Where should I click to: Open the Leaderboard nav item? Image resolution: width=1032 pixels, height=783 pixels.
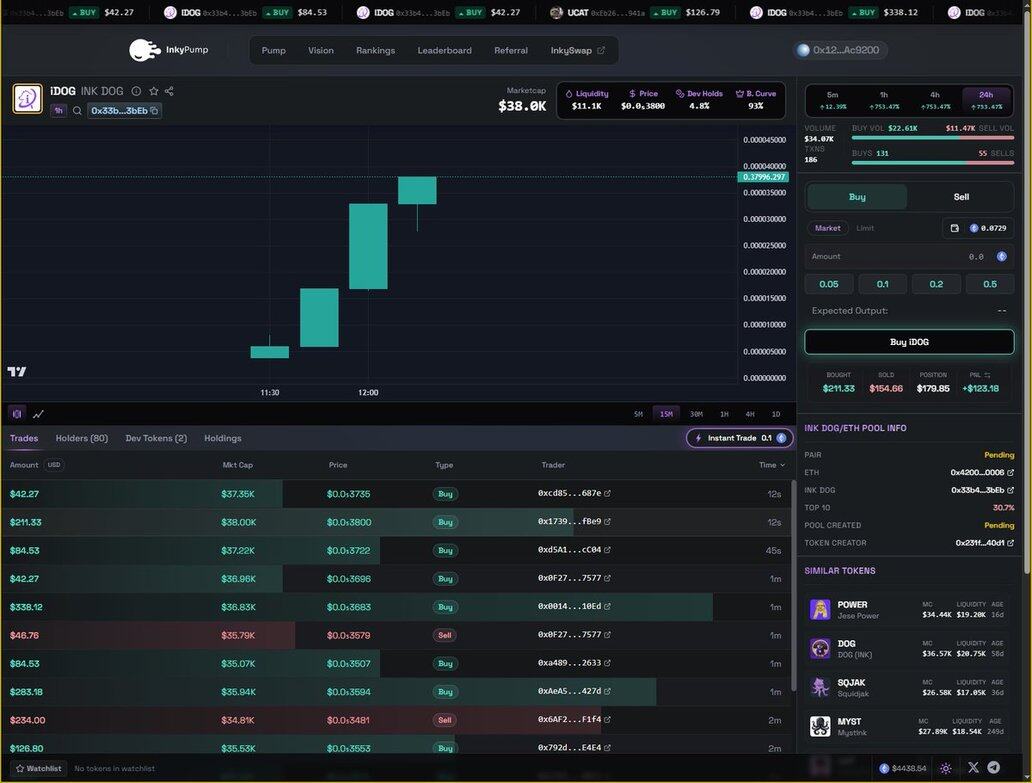444,51
